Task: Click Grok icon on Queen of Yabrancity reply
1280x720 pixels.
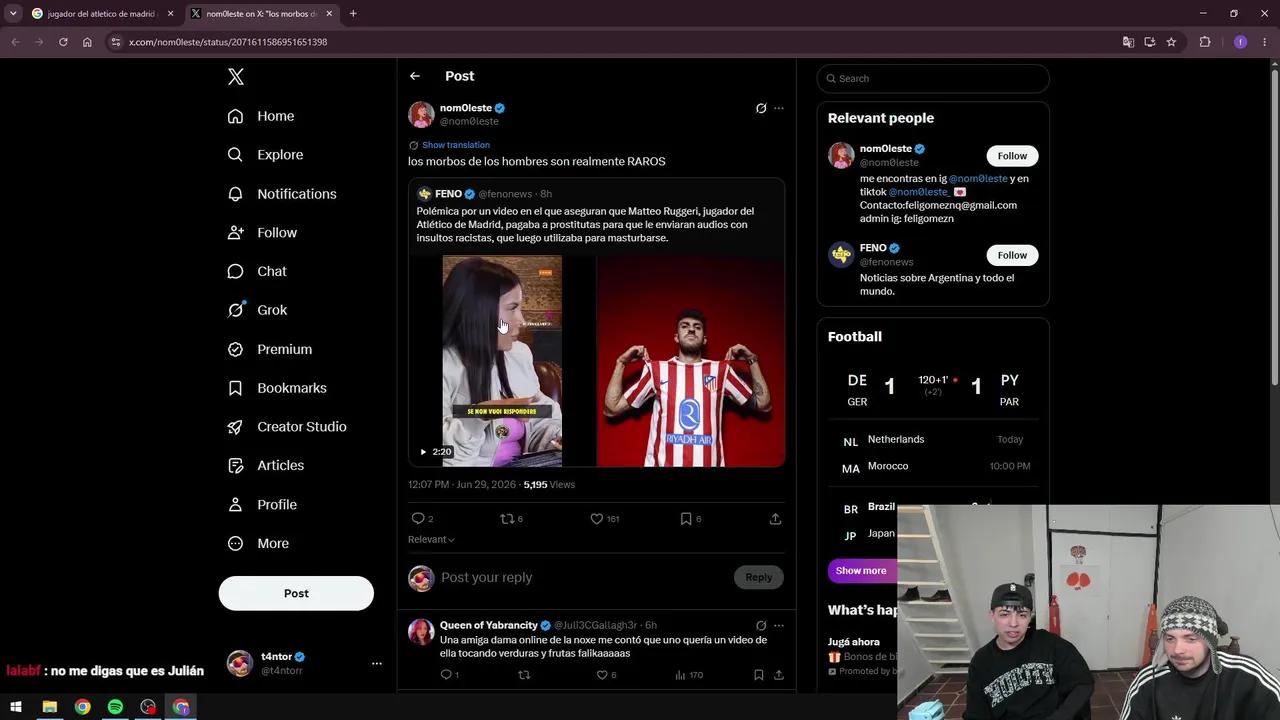Action: pos(761,626)
